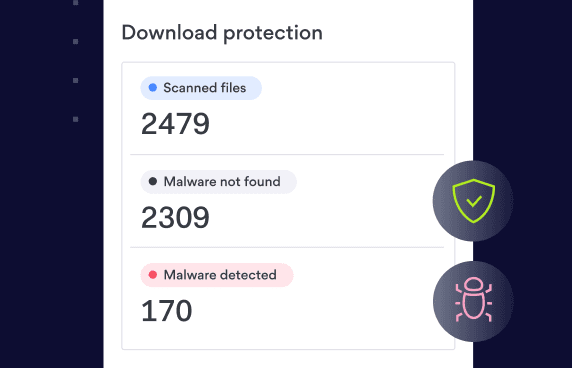The height and width of the screenshot is (368, 572).
Task: Click the second square dot in left sidebar
Action: (x=76, y=42)
